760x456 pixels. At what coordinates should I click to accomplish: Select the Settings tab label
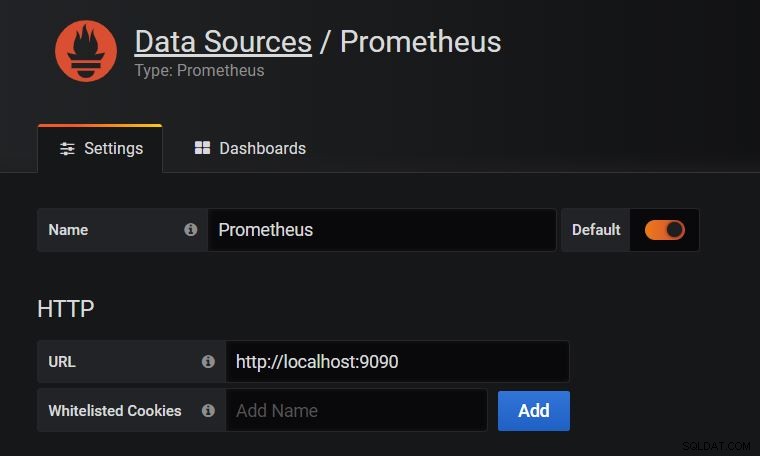[113, 148]
